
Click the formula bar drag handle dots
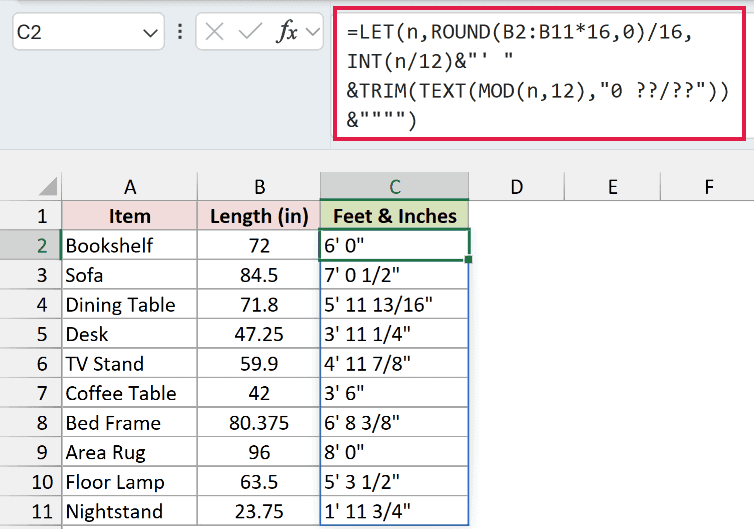pos(180,32)
